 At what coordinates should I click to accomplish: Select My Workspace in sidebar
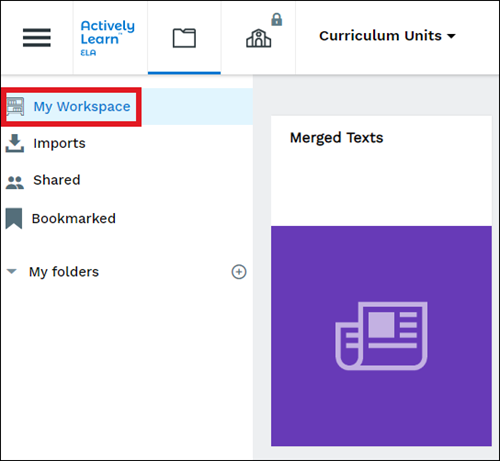[127, 107]
